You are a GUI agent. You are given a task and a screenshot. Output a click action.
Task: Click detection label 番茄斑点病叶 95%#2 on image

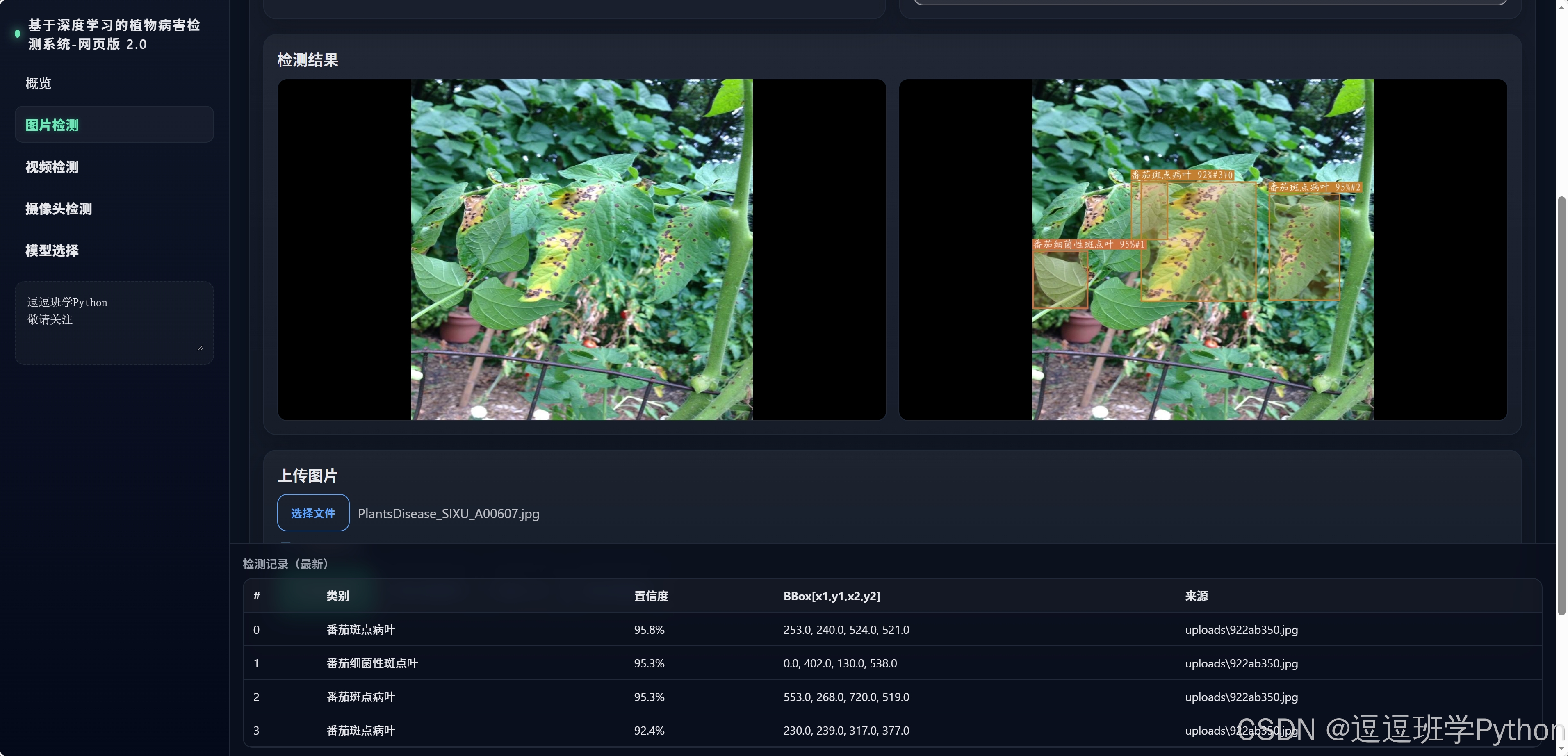pos(1315,187)
